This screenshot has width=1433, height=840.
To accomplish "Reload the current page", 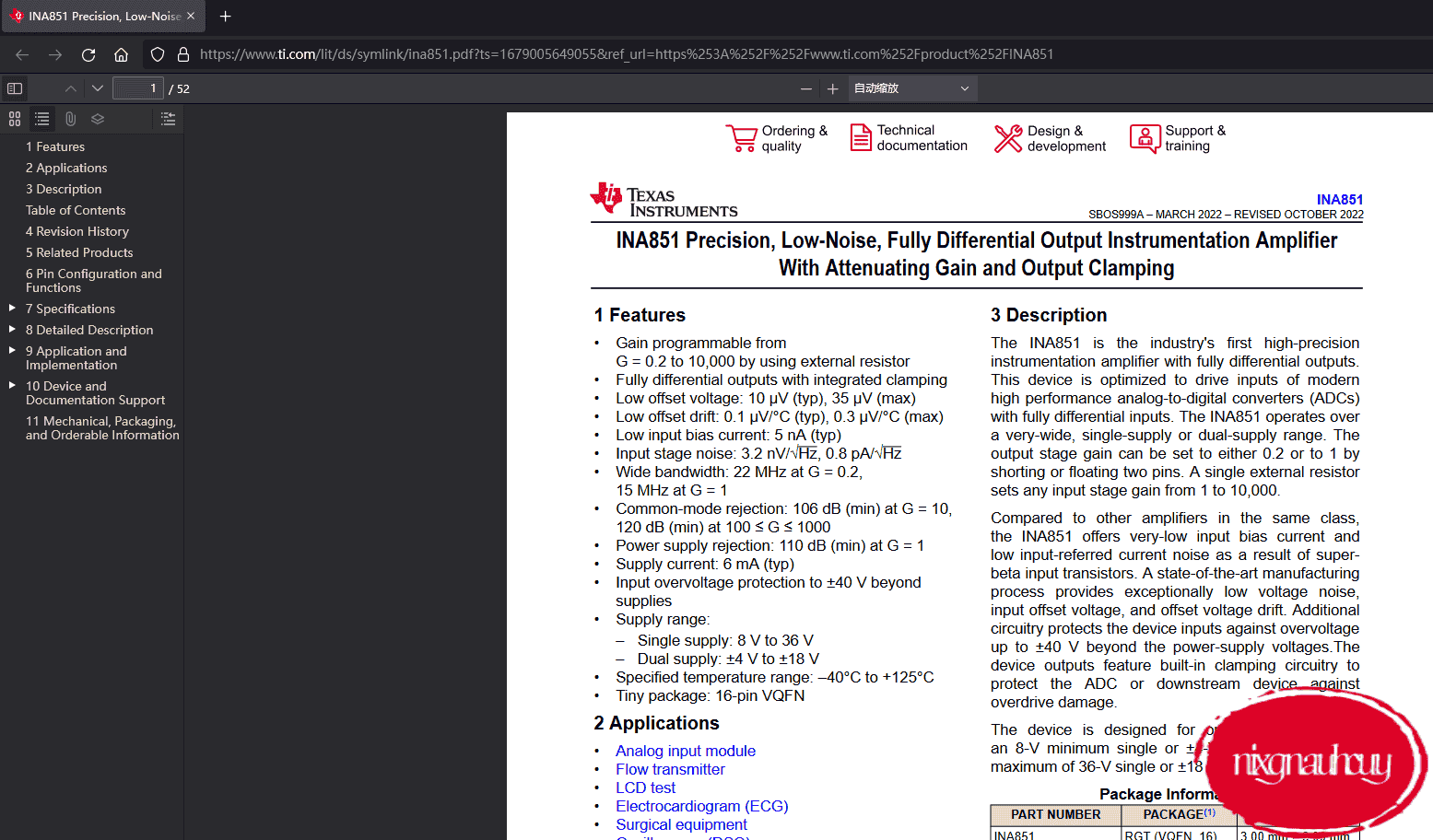I will click(x=88, y=54).
